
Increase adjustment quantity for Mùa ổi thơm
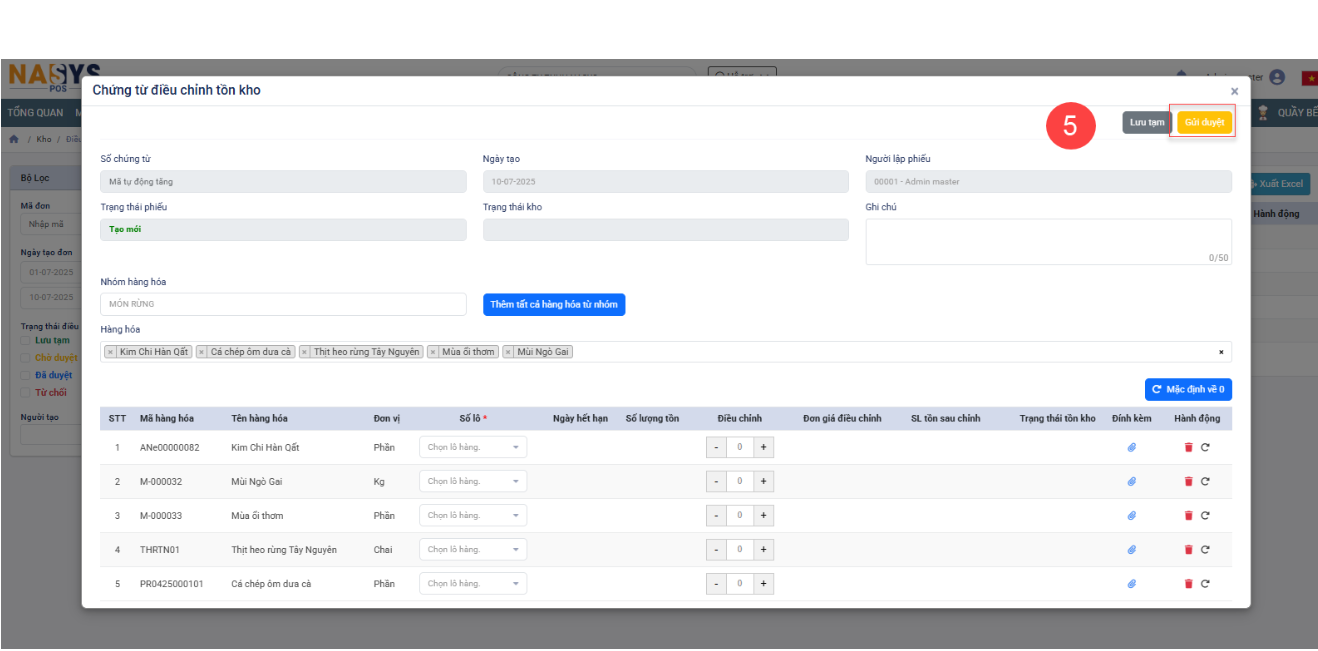point(763,516)
